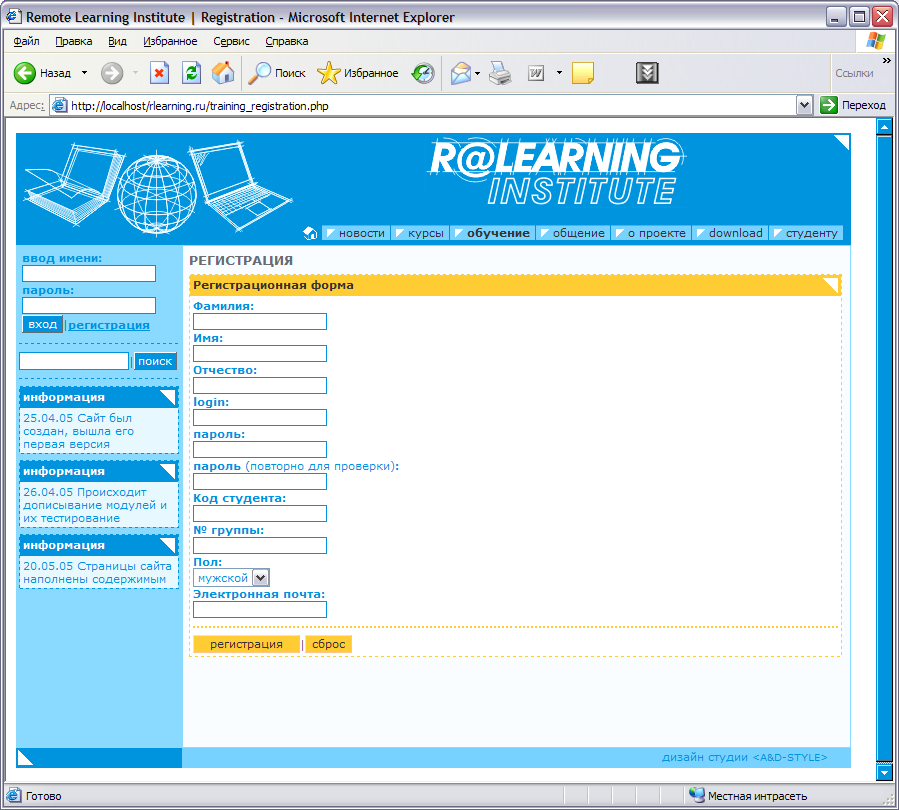The image size is (899, 810).
Task: Click the yellow note icon in toolbar
Action: [583, 73]
